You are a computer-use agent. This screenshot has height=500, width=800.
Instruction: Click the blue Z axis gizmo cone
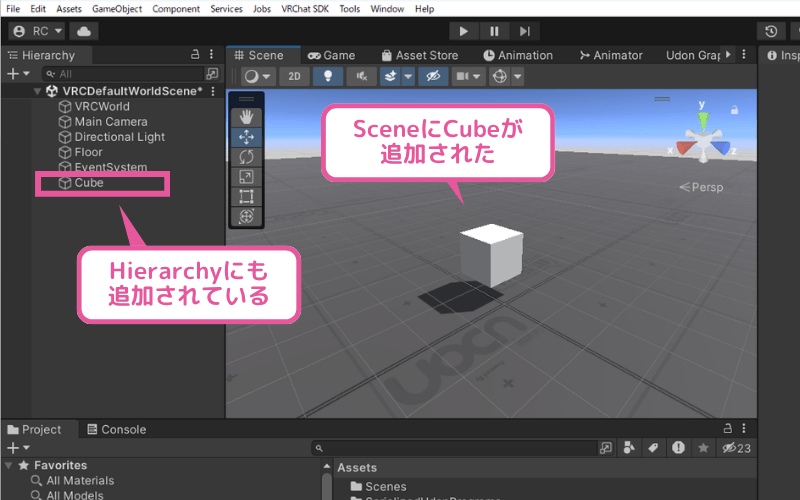coord(720,147)
